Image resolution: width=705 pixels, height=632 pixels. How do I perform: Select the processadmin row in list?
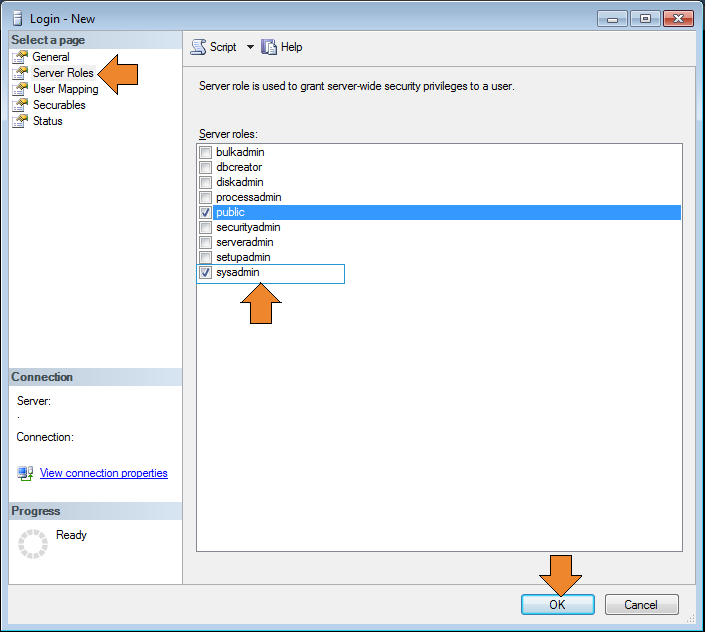[246, 198]
